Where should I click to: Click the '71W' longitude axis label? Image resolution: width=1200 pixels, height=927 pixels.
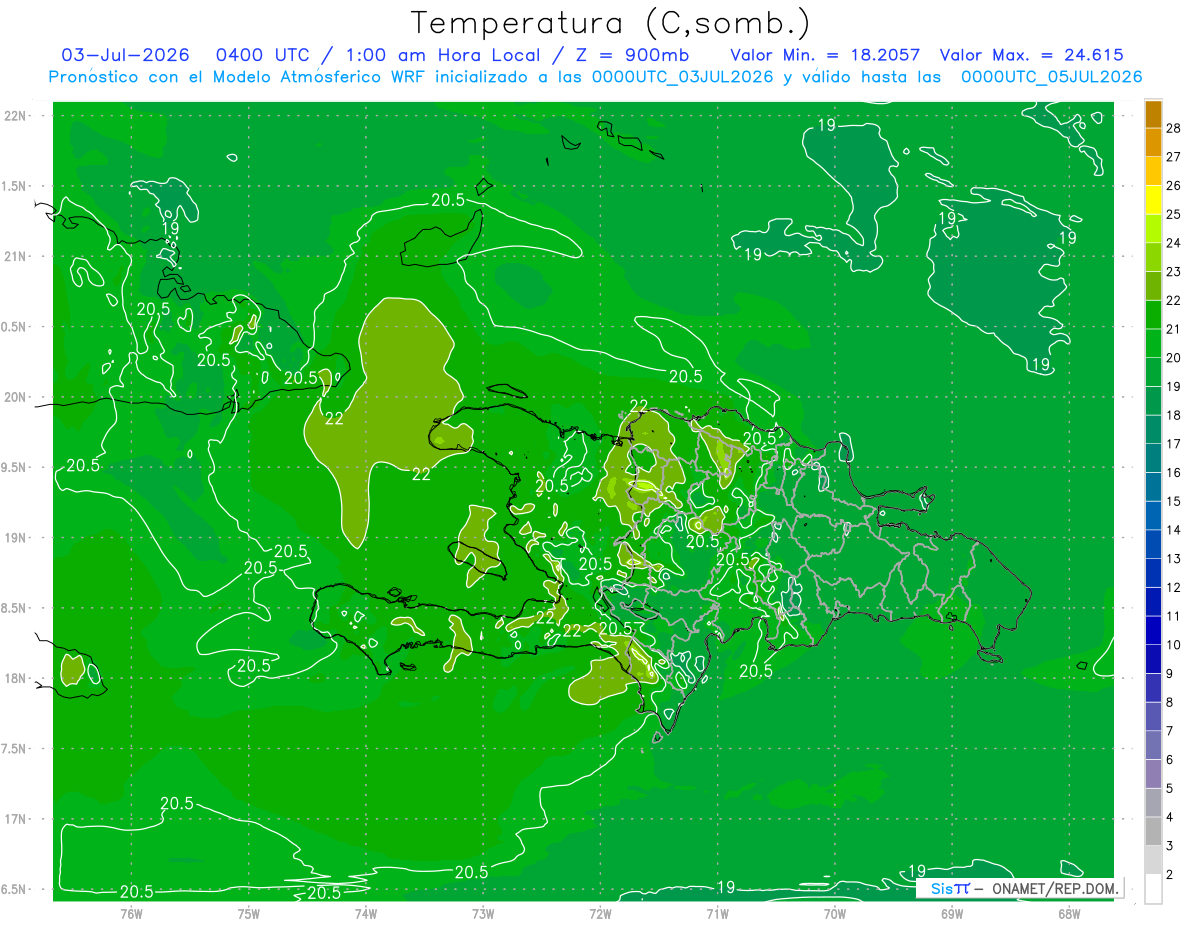pos(716,913)
